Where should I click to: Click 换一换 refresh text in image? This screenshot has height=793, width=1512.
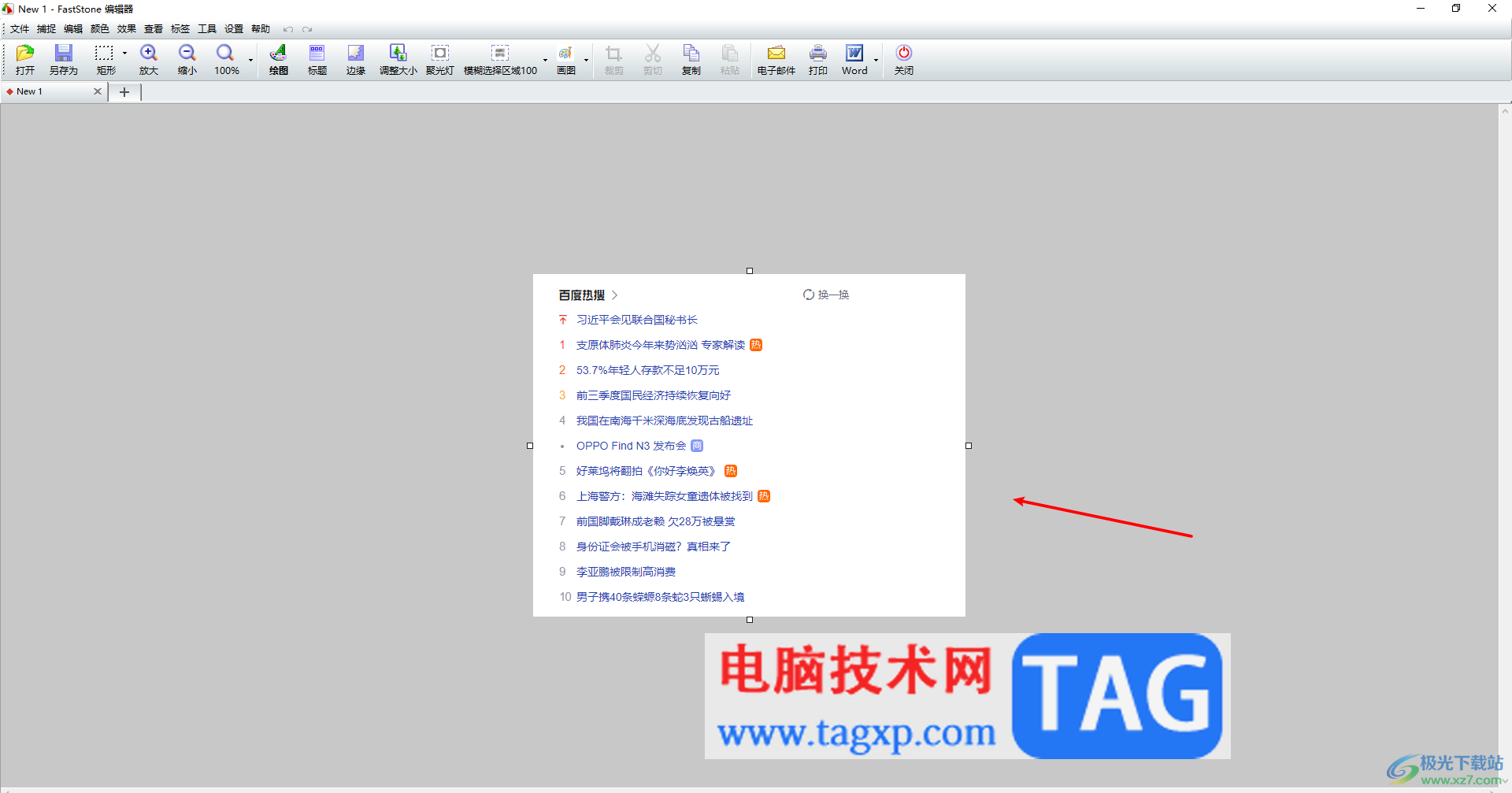(833, 295)
